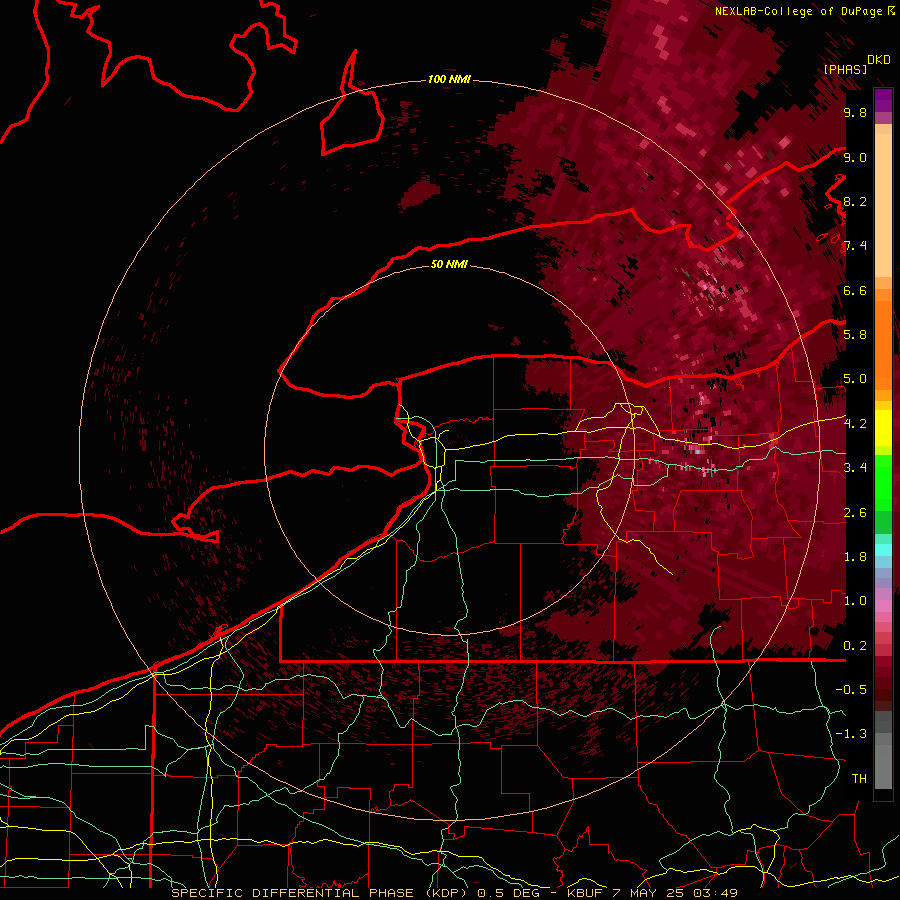Image resolution: width=900 pixels, height=900 pixels.
Task: Click the 100 NMI range ring label
Action: [x=449, y=79]
